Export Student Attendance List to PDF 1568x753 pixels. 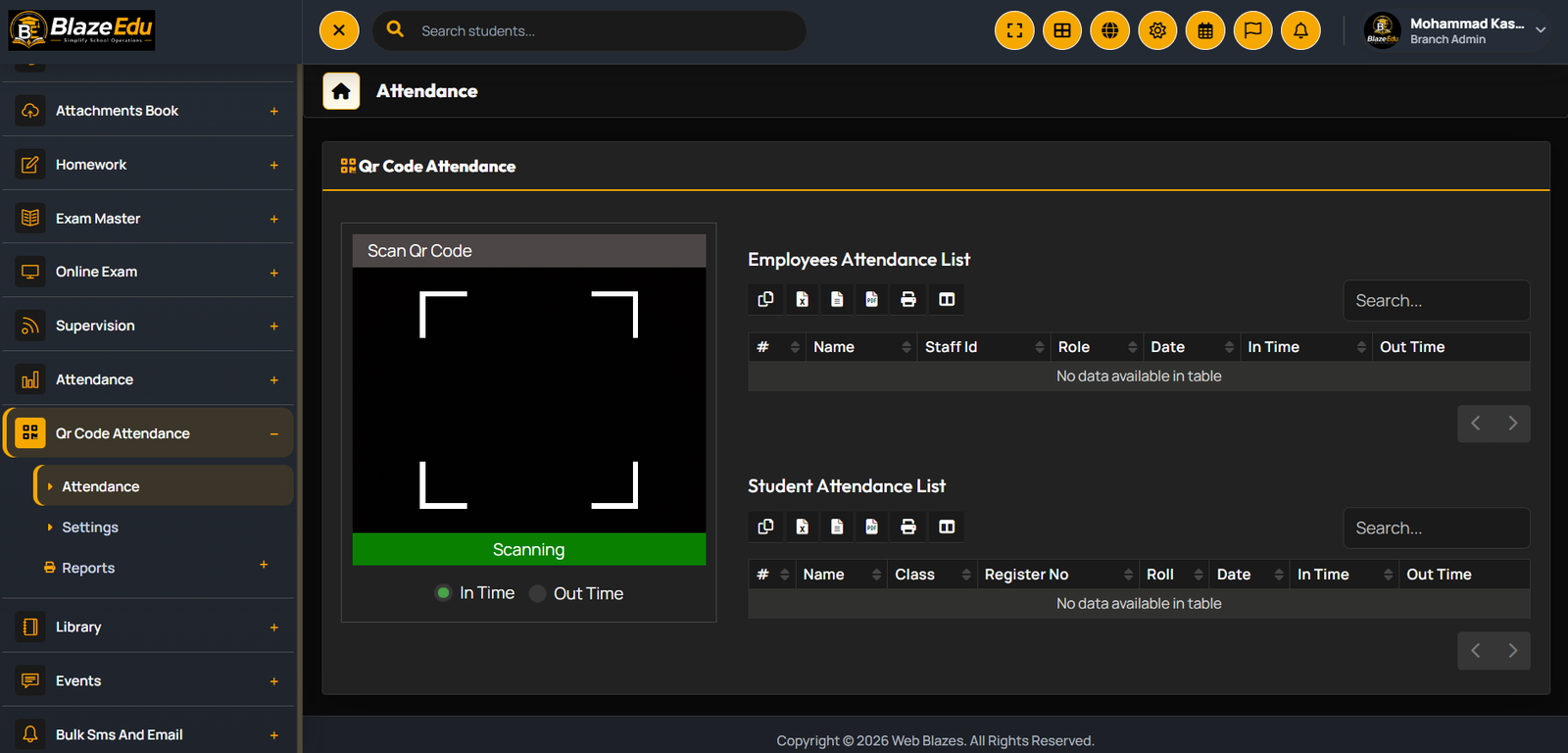(872, 527)
